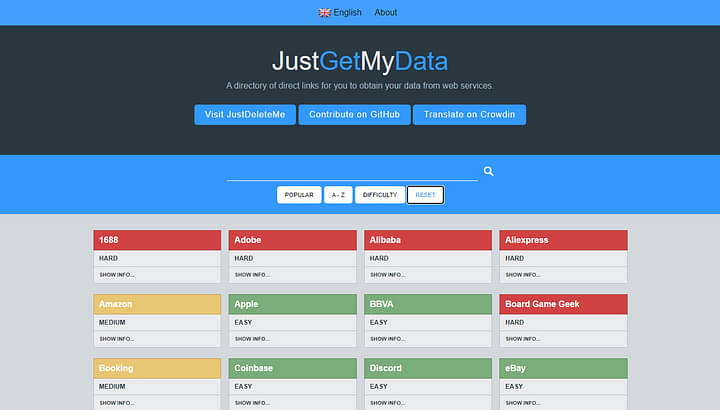
Task: Click the EASY label under eBay
Action: (x=514, y=387)
